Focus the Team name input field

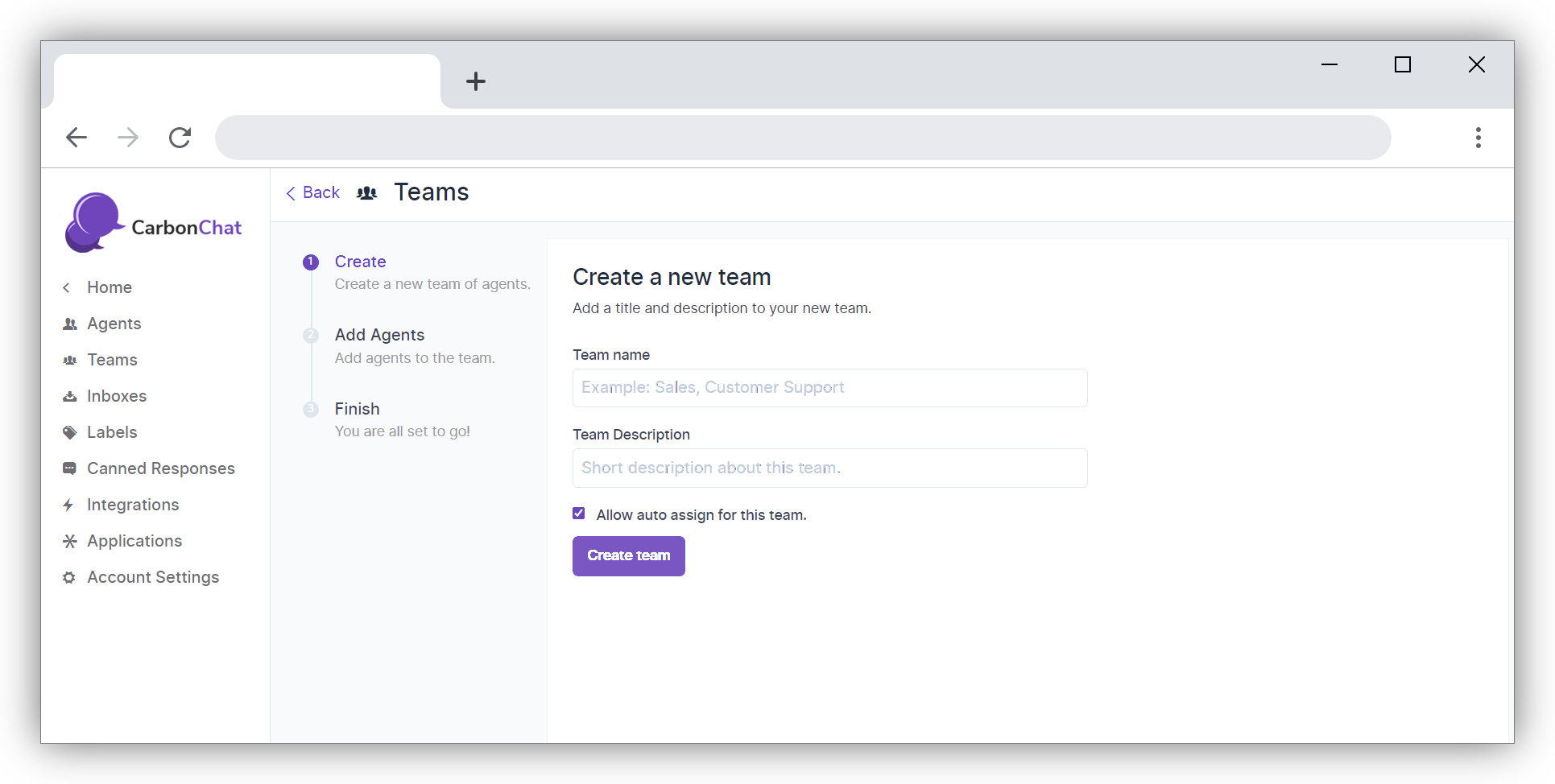tap(829, 388)
